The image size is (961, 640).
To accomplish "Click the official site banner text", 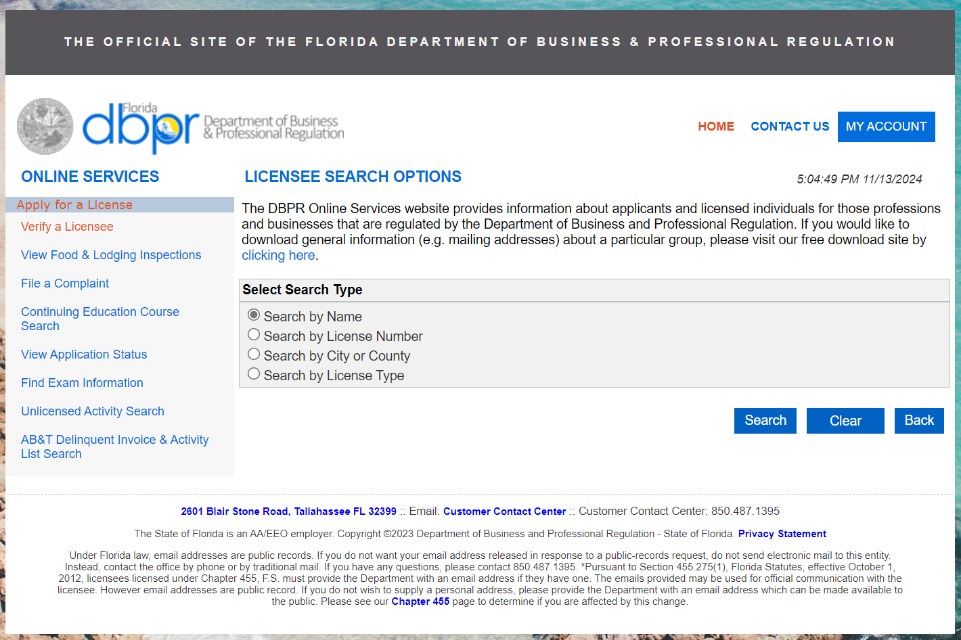I will [x=480, y=42].
